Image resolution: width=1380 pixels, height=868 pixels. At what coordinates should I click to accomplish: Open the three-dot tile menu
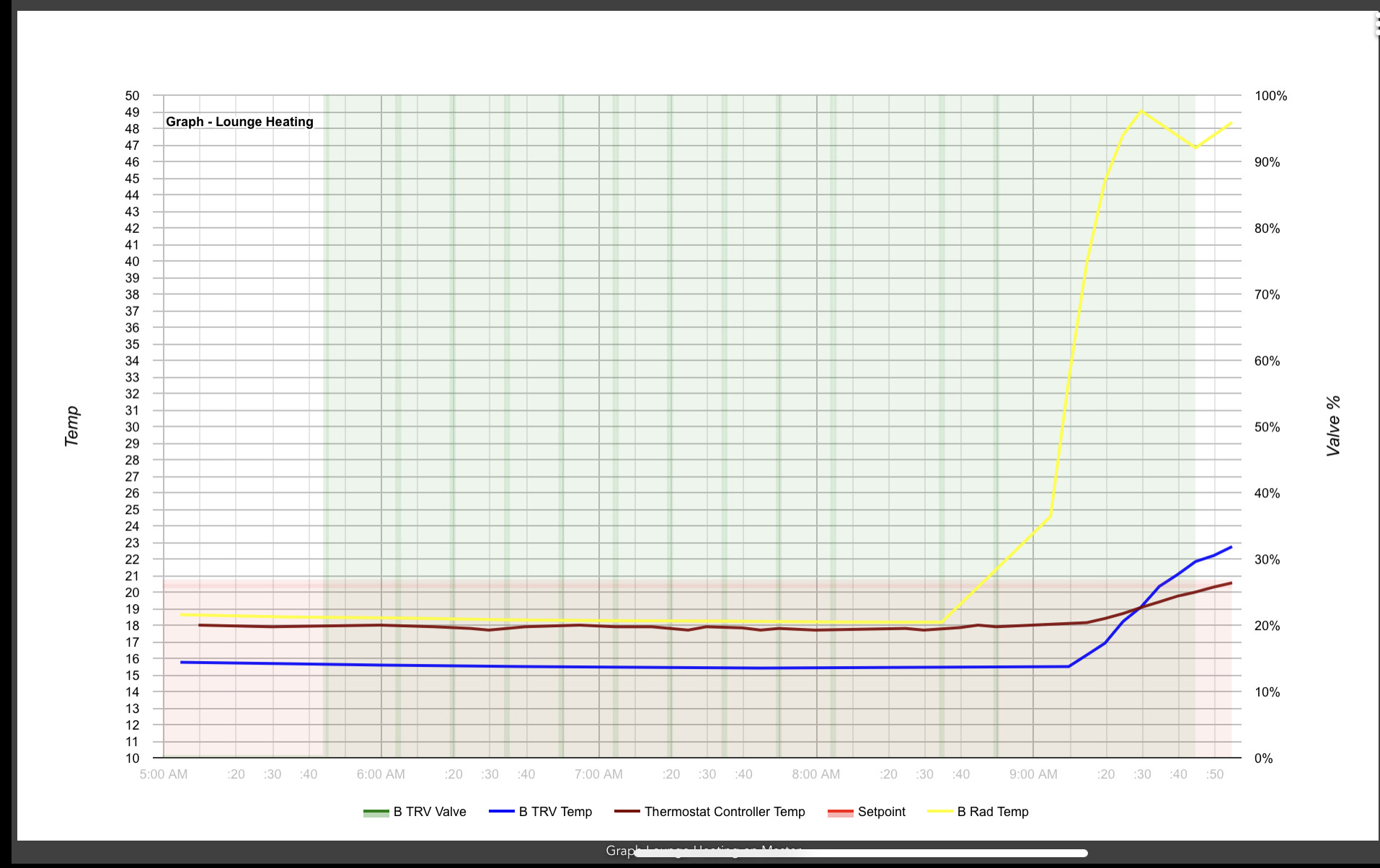coord(1376,25)
